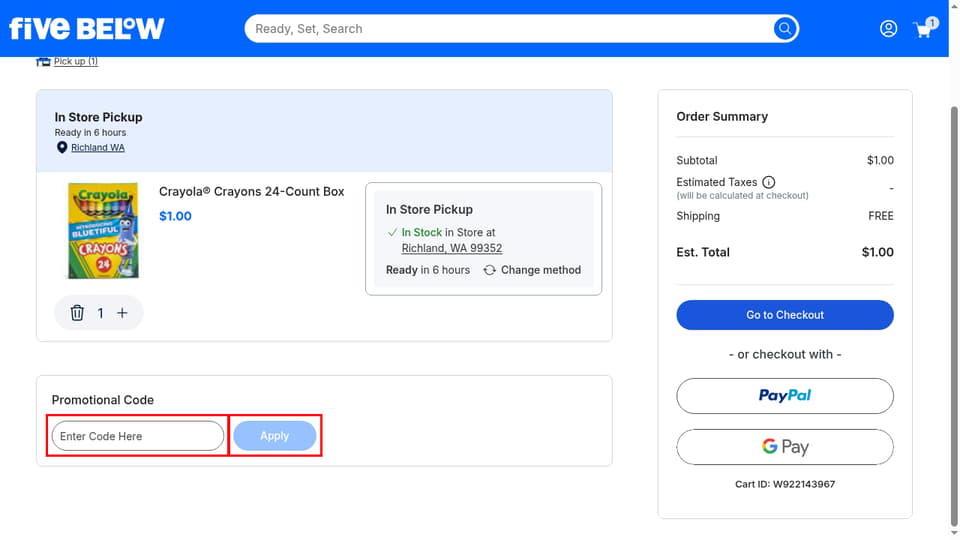Checkout with PayPal
This screenshot has width=960, height=540.
[784, 396]
